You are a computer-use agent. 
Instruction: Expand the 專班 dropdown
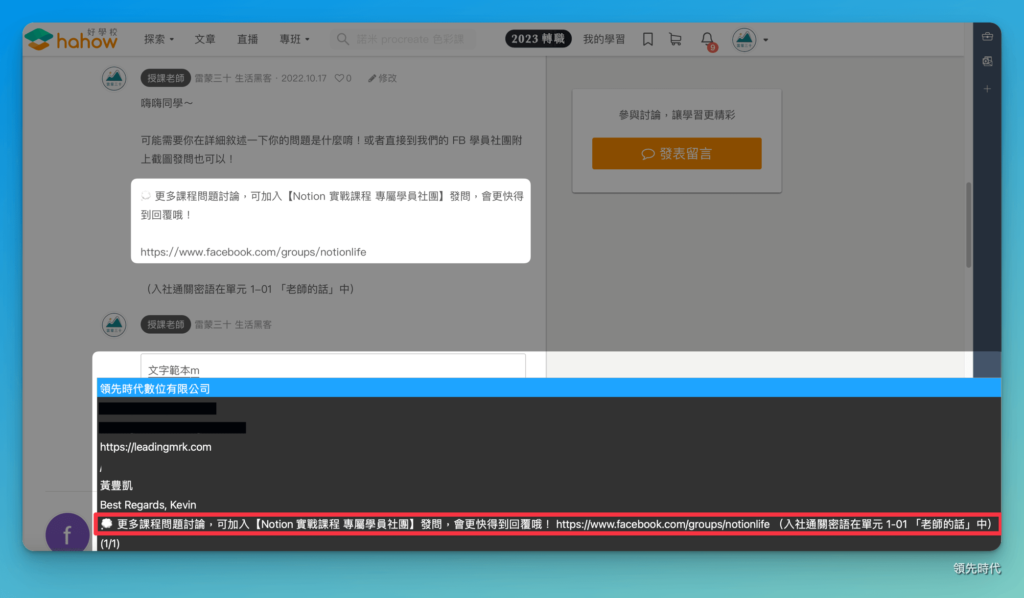click(x=294, y=39)
